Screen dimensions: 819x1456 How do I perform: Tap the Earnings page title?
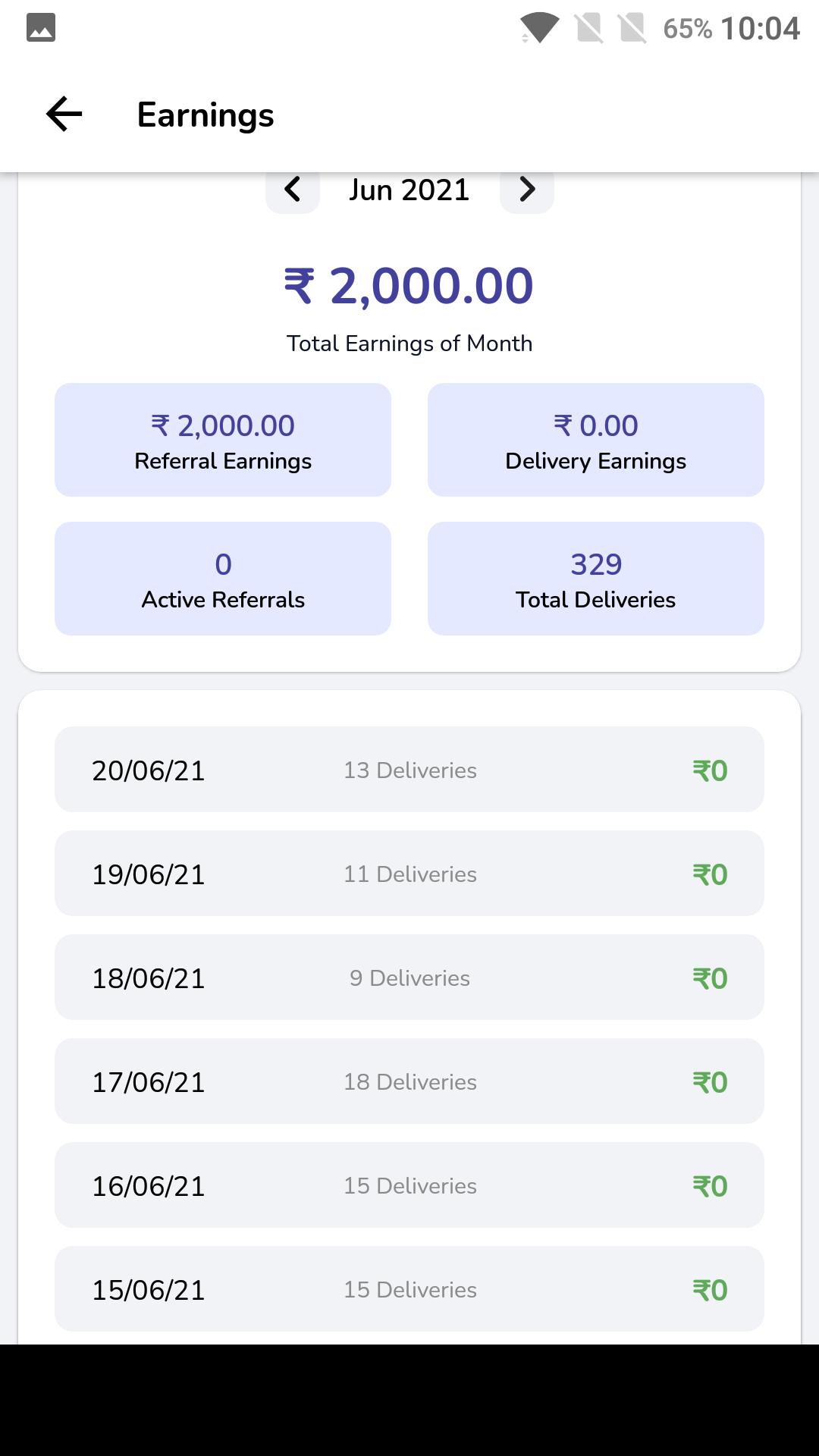[x=206, y=115]
